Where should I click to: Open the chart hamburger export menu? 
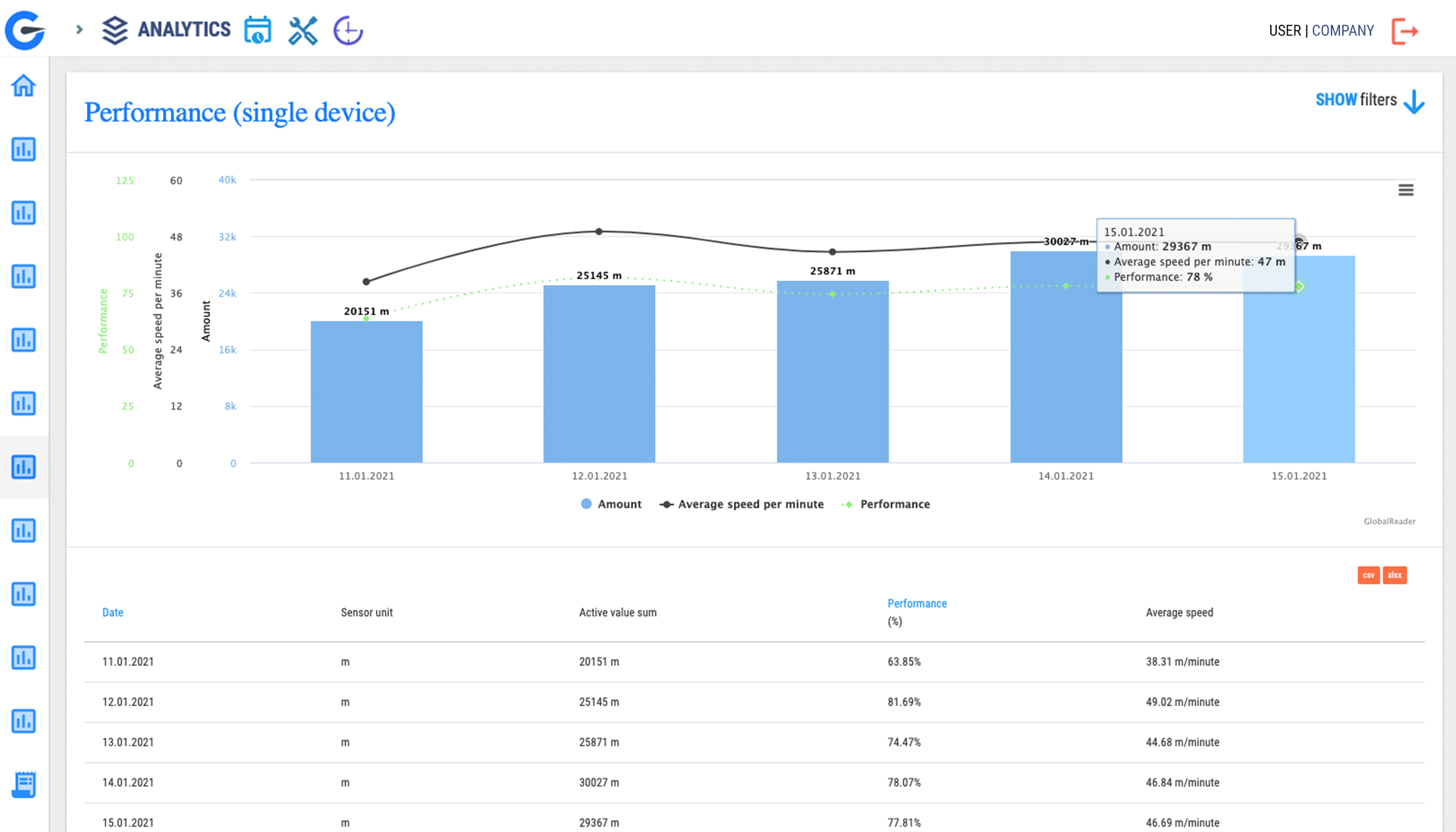pyautogui.click(x=1406, y=190)
